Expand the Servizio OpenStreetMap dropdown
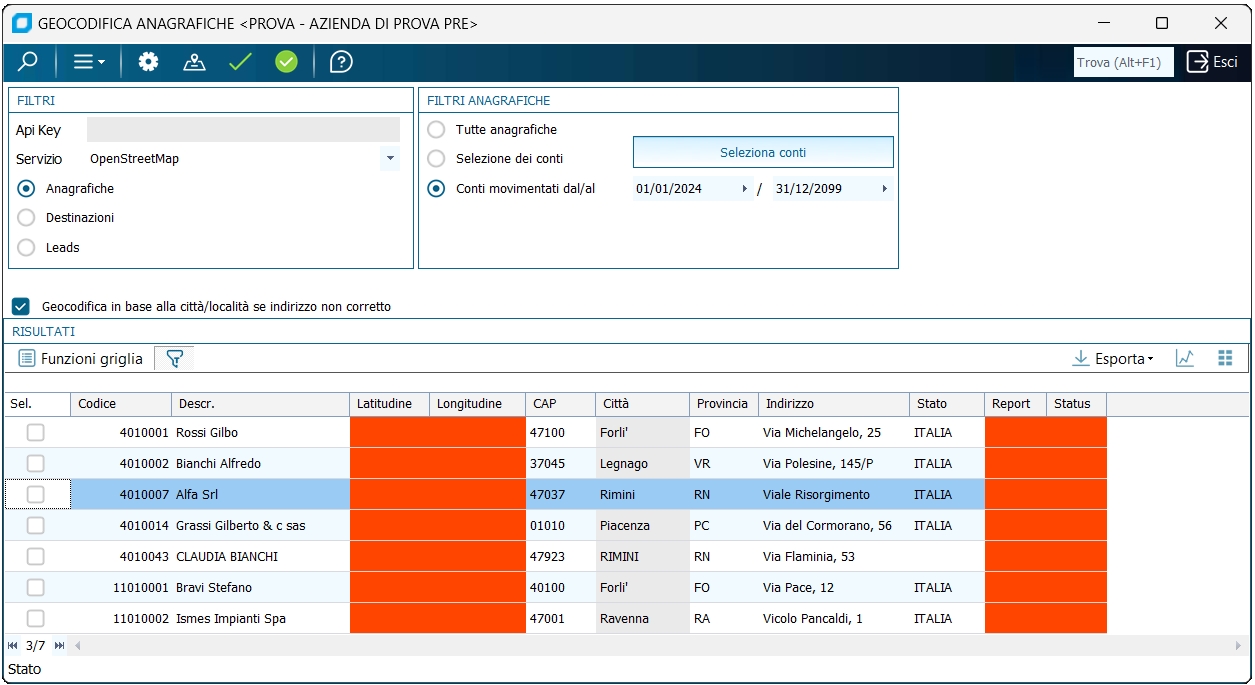Image resolution: width=1255 pixels, height=685 pixels. (x=389, y=159)
